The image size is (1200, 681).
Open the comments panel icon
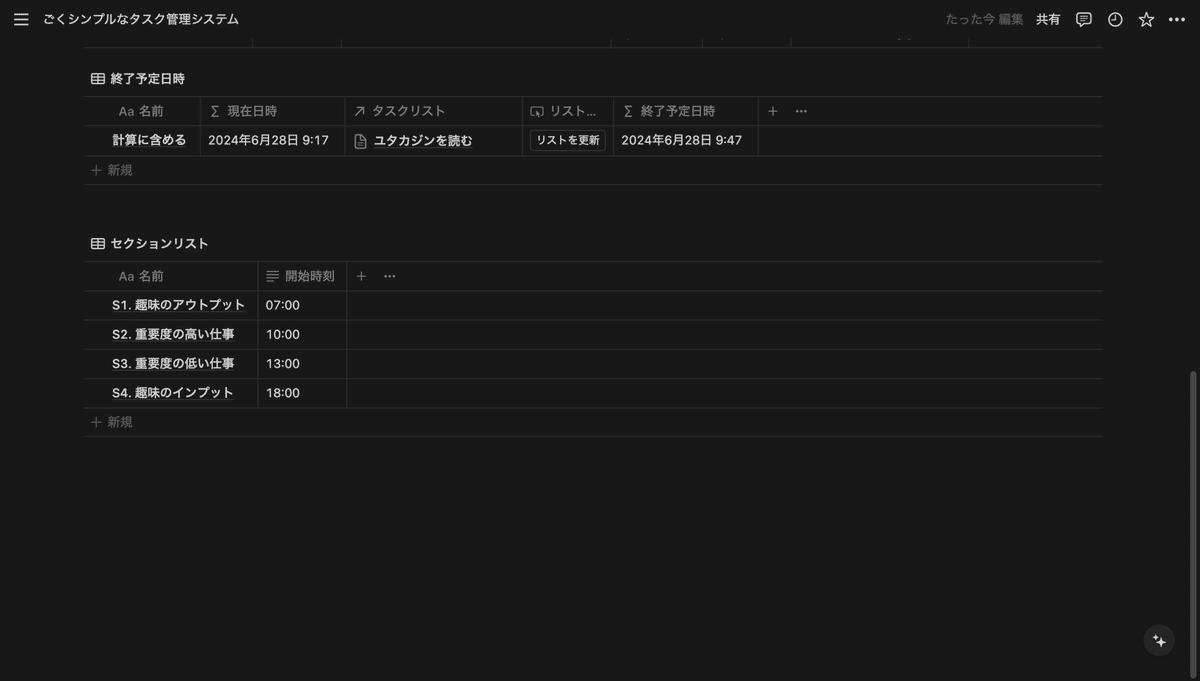click(x=1083, y=19)
